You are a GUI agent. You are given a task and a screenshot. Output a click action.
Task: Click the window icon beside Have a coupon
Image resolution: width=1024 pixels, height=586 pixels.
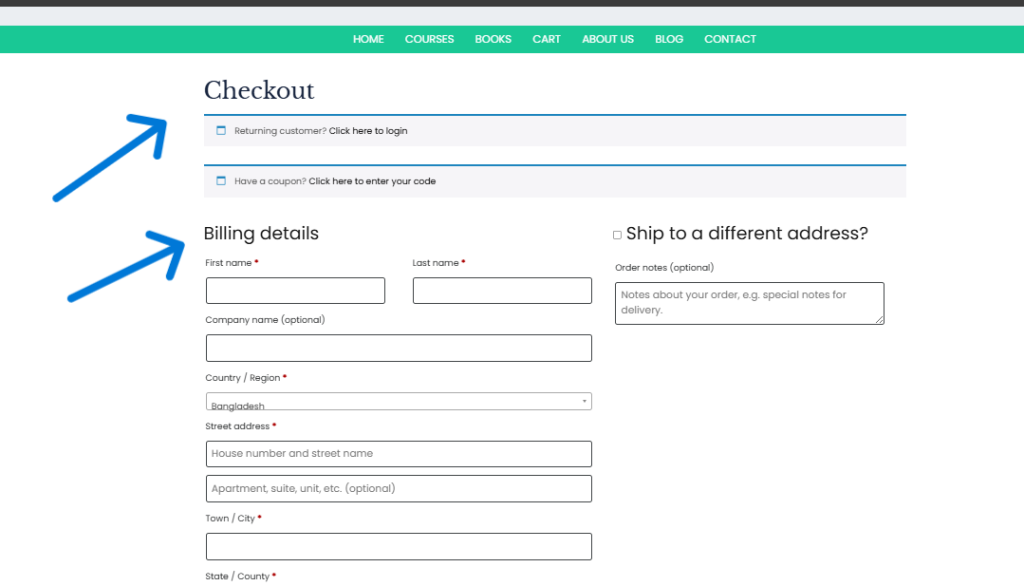coord(221,181)
